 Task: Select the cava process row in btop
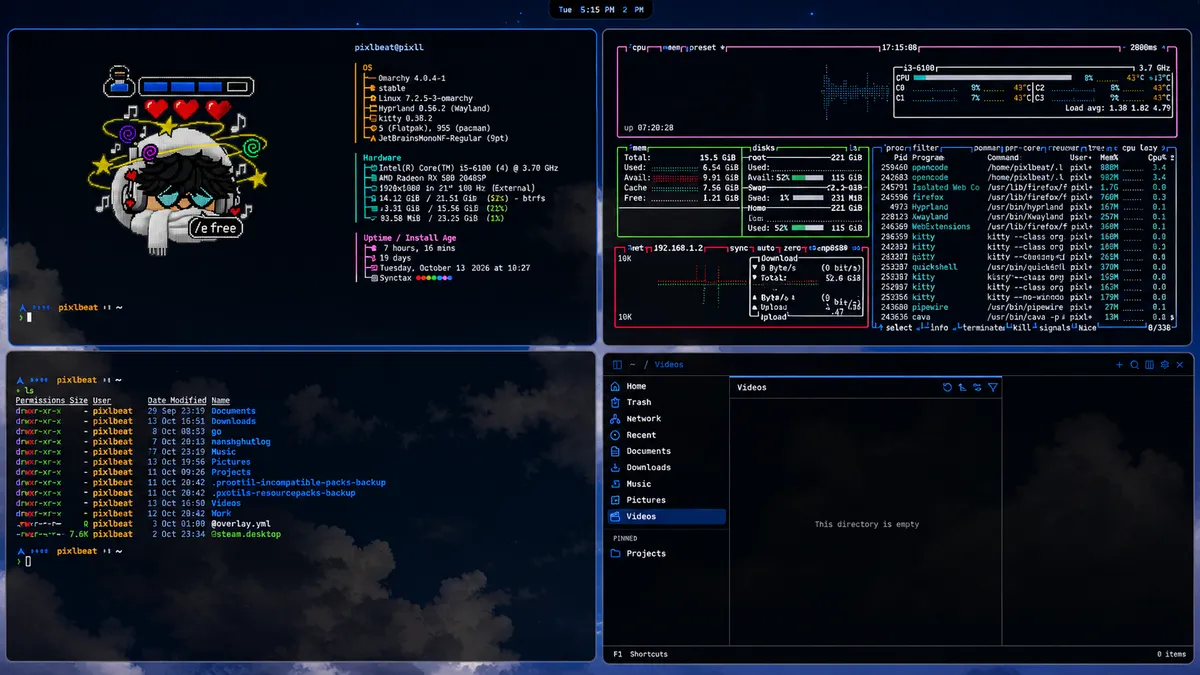[x=1025, y=317]
